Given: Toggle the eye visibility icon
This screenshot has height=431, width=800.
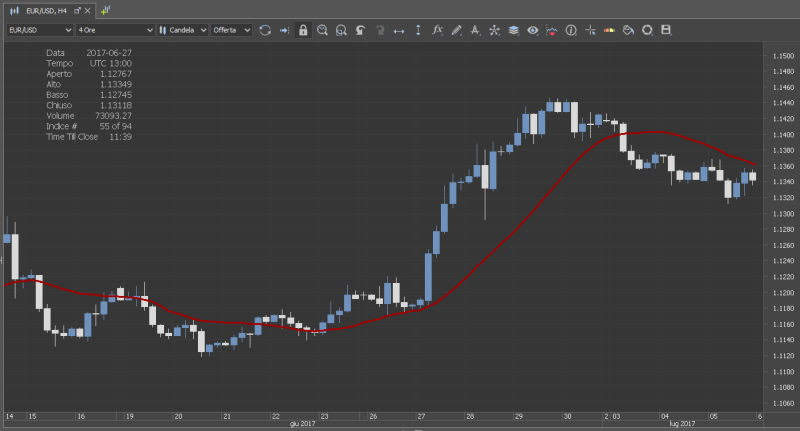Looking at the screenshot, I should 532,30.
